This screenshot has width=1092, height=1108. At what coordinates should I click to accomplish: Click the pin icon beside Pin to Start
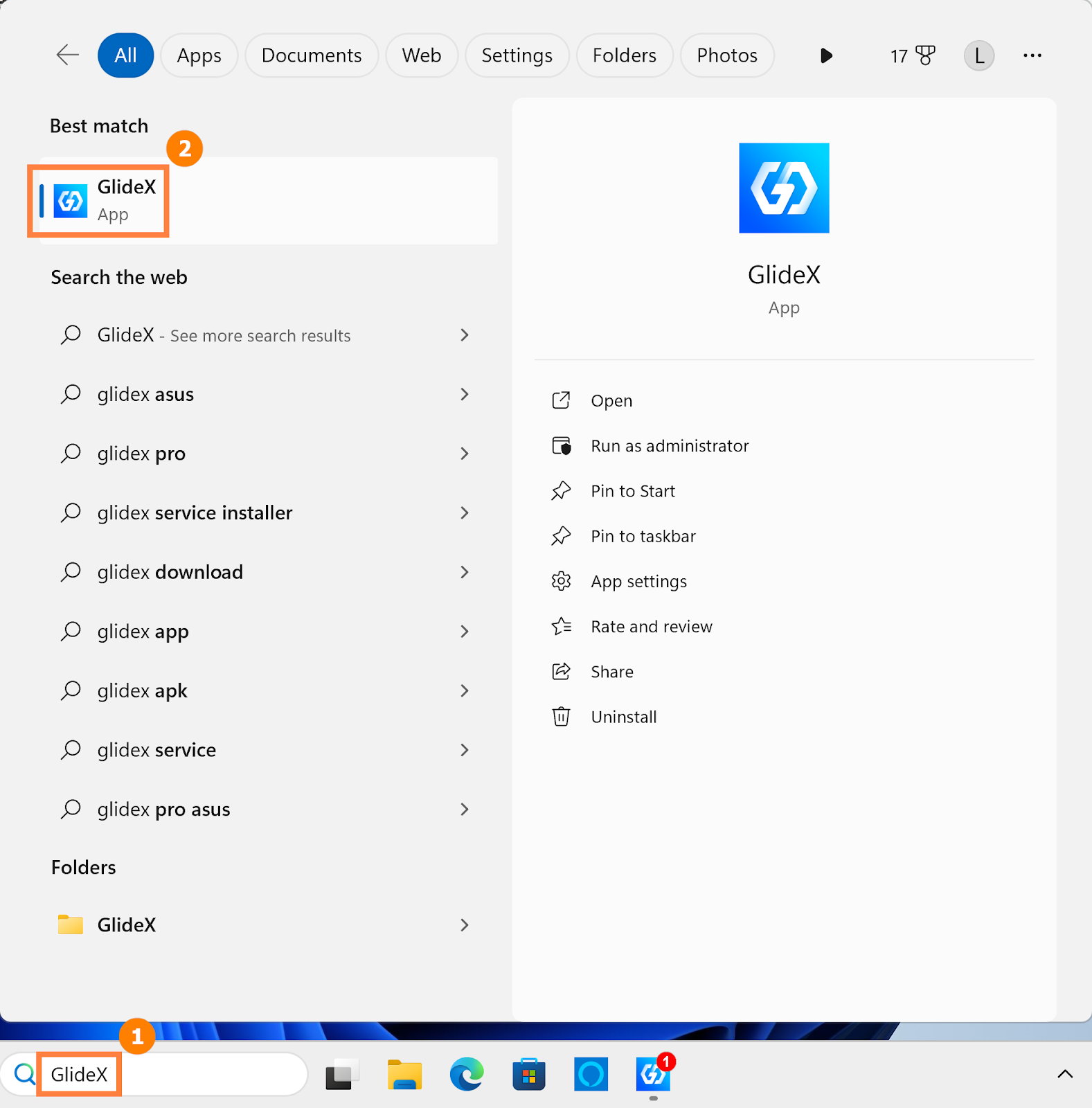pos(561,490)
